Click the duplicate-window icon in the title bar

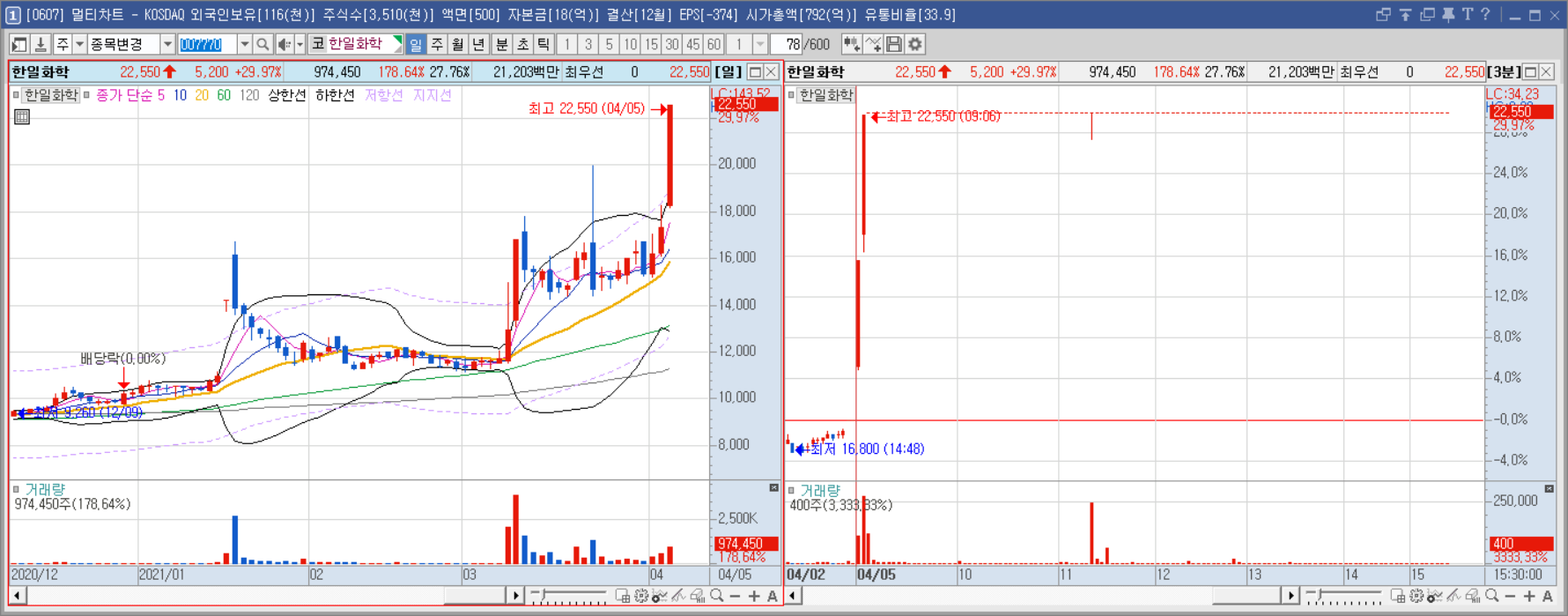[x=1427, y=14]
